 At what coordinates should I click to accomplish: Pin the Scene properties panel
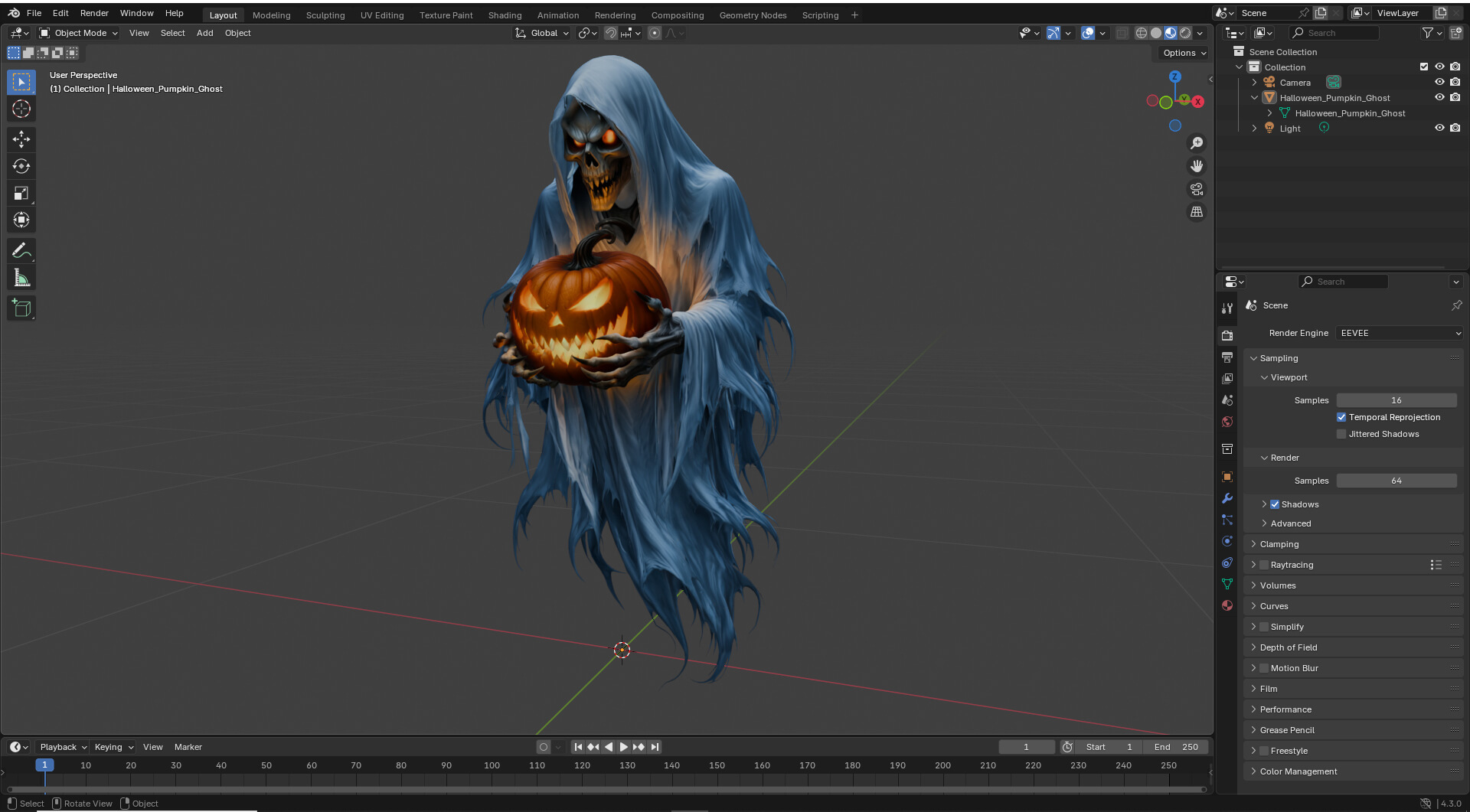click(x=1456, y=305)
